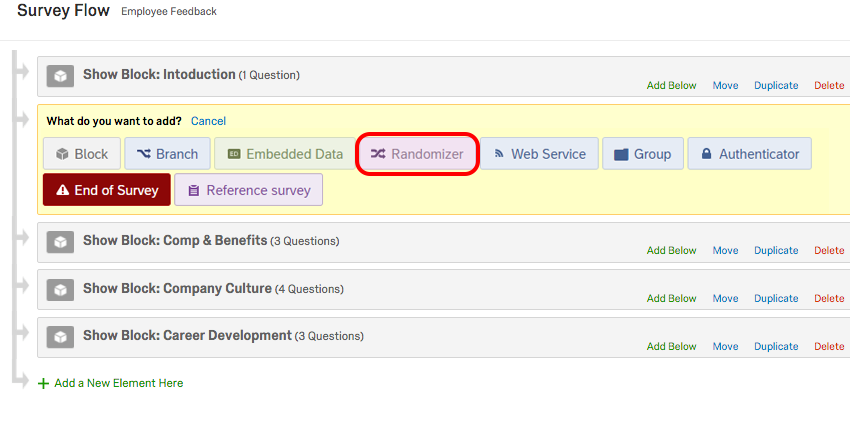Click the green plus icon to add element
The height and width of the screenshot is (425, 850).
43,383
